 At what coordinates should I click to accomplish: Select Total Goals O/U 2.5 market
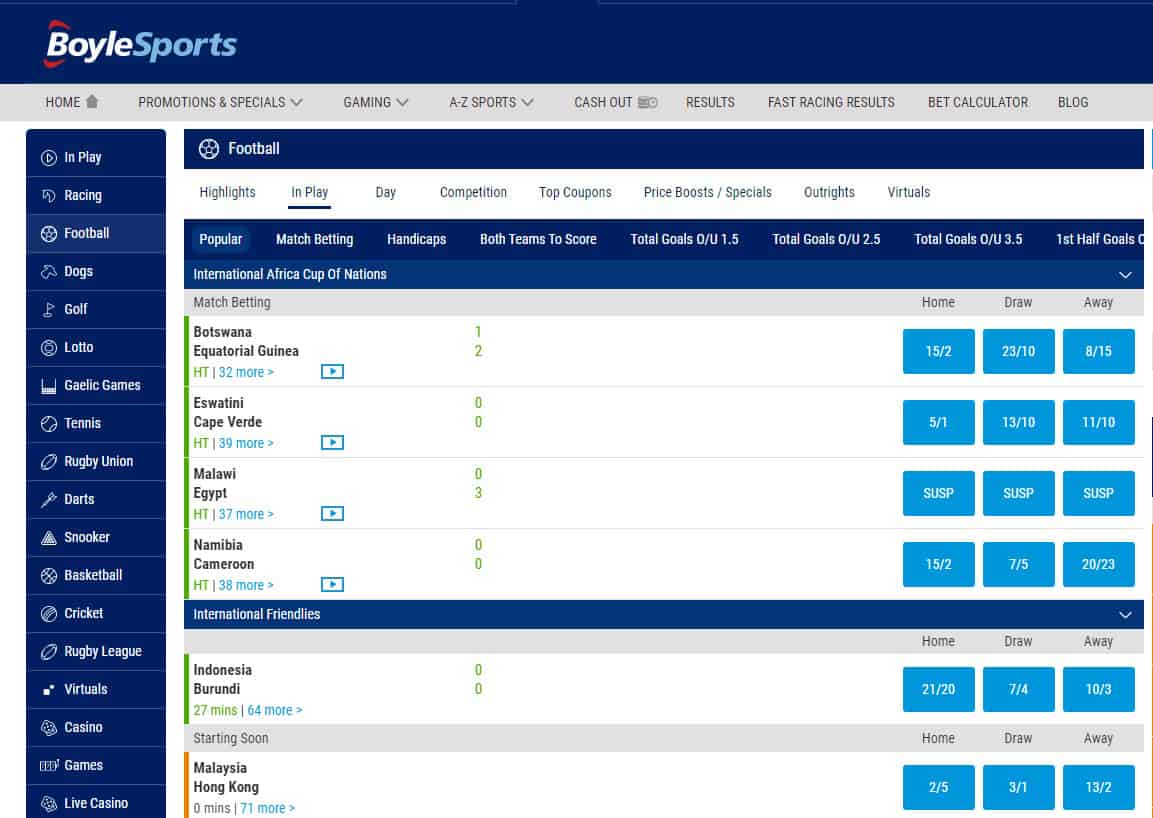[x=826, y=239]
